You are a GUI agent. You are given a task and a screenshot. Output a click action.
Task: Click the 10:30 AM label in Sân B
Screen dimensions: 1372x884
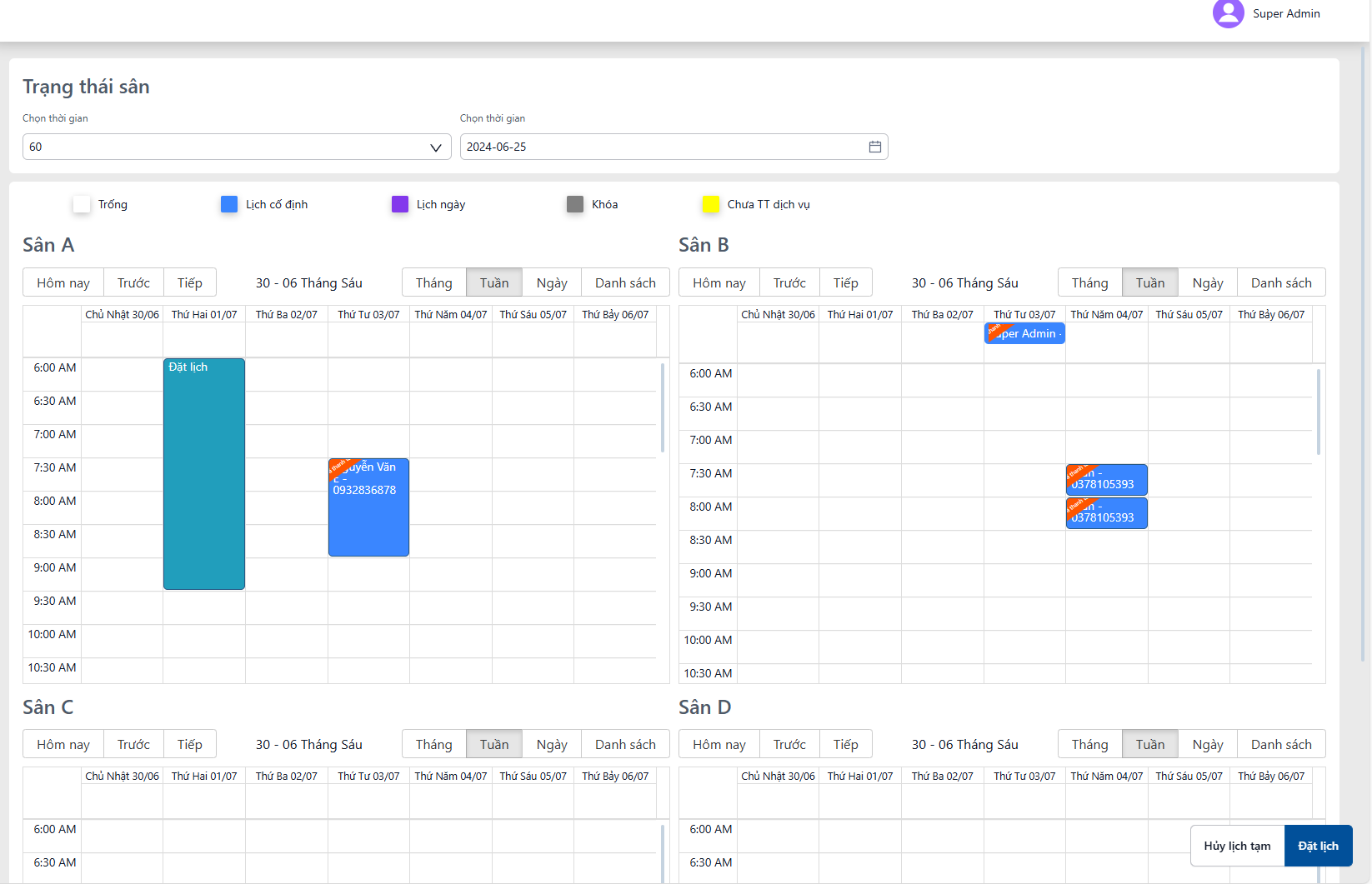point(708,673)
